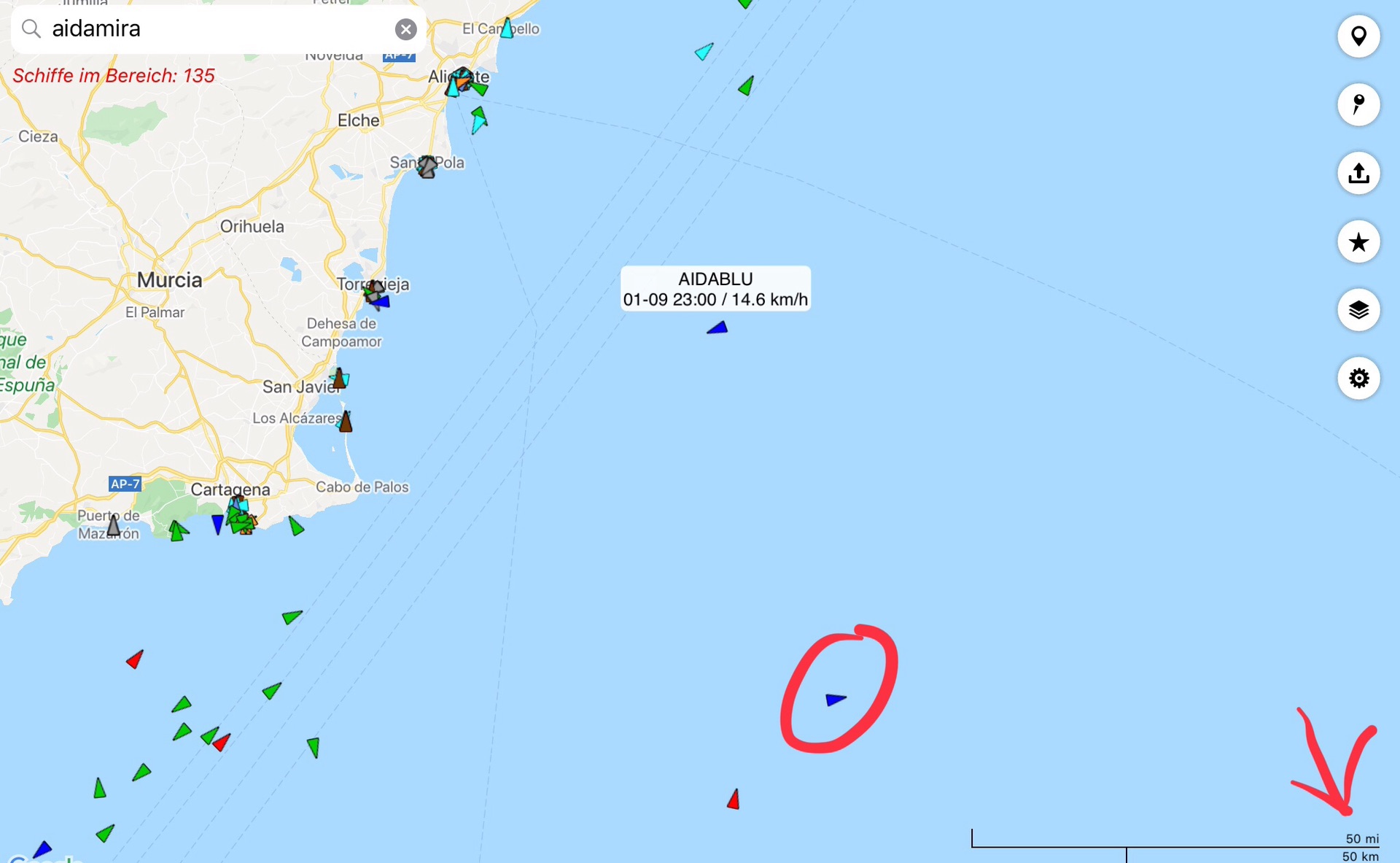
Task: Open the settings gear button
Action: tap(1358, 379)
